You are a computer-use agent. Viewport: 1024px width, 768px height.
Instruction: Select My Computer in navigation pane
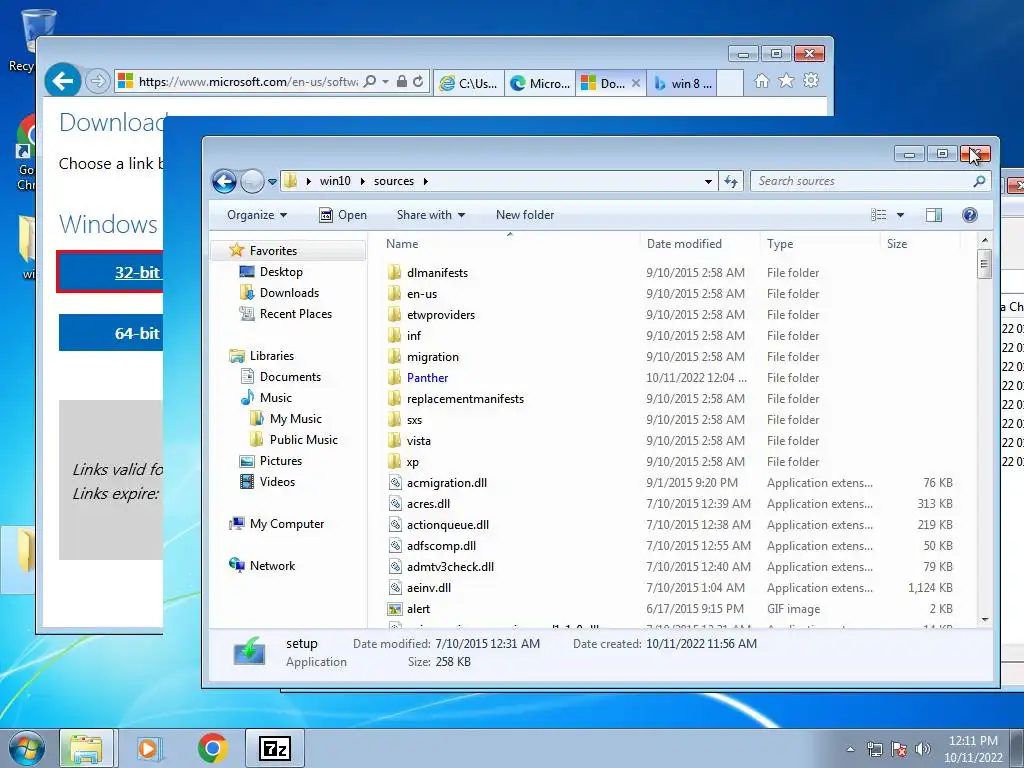(287, 524)
